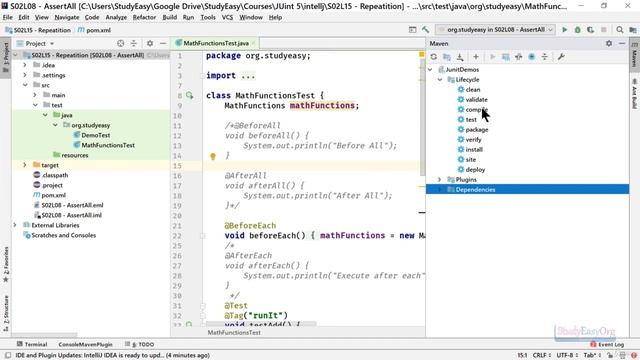Build project hammer icon

click(x=425, y=30)
